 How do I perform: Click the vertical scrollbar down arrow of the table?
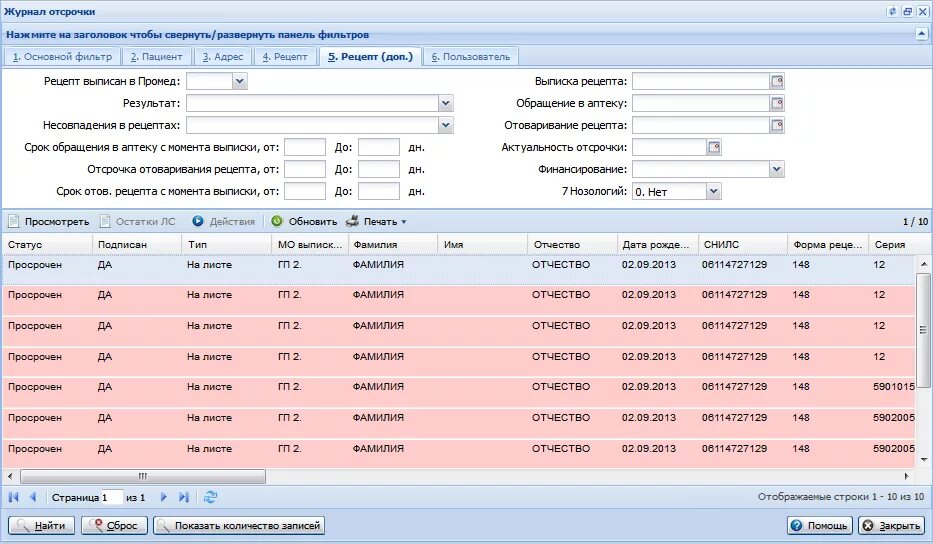(x=923, y=459)
